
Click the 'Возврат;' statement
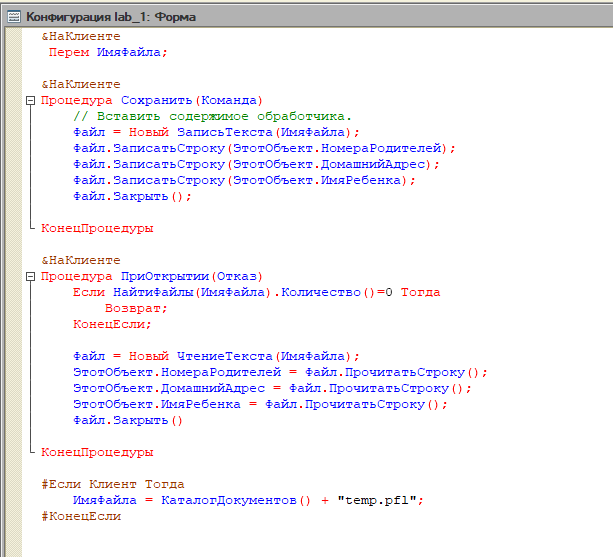coord(136,308)
